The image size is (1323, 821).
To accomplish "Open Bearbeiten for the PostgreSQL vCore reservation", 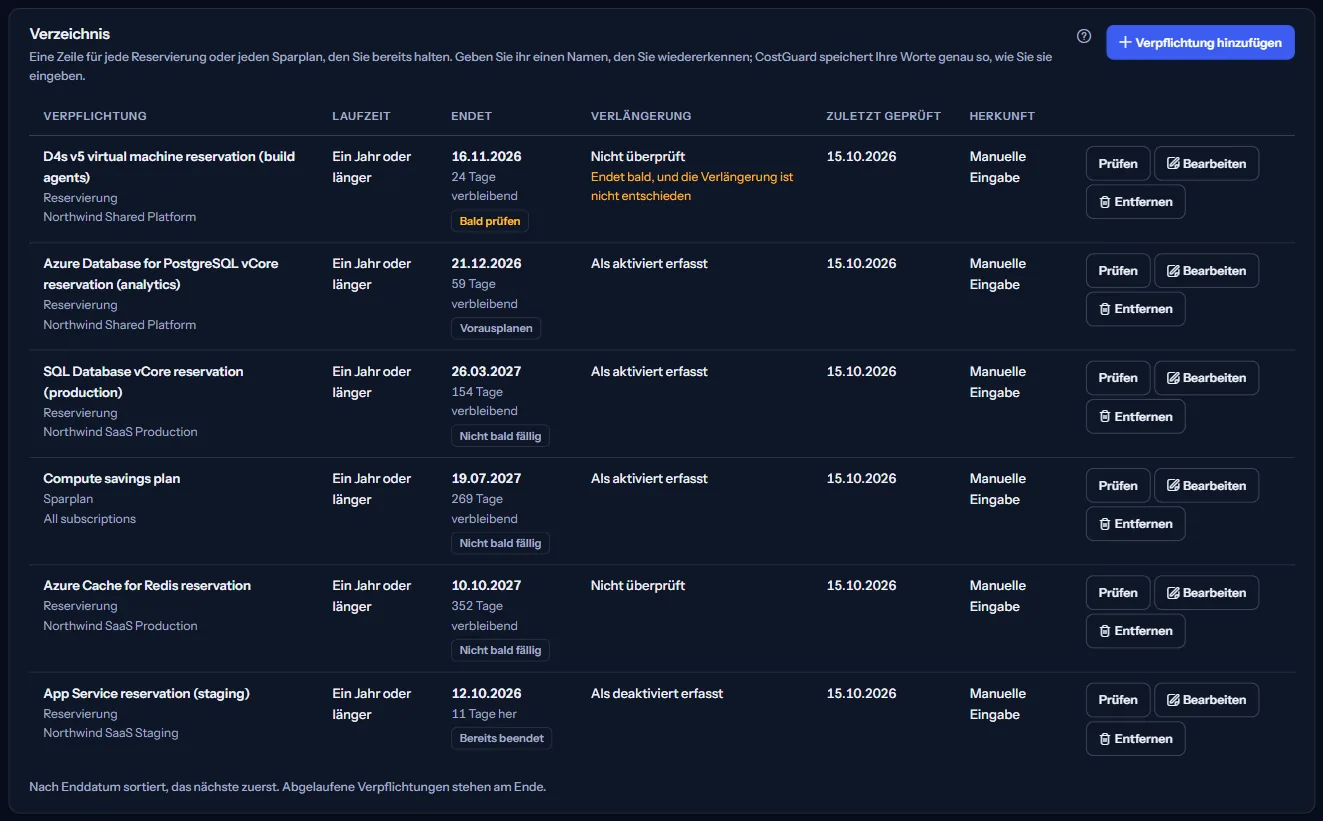I will (1206, 271).
